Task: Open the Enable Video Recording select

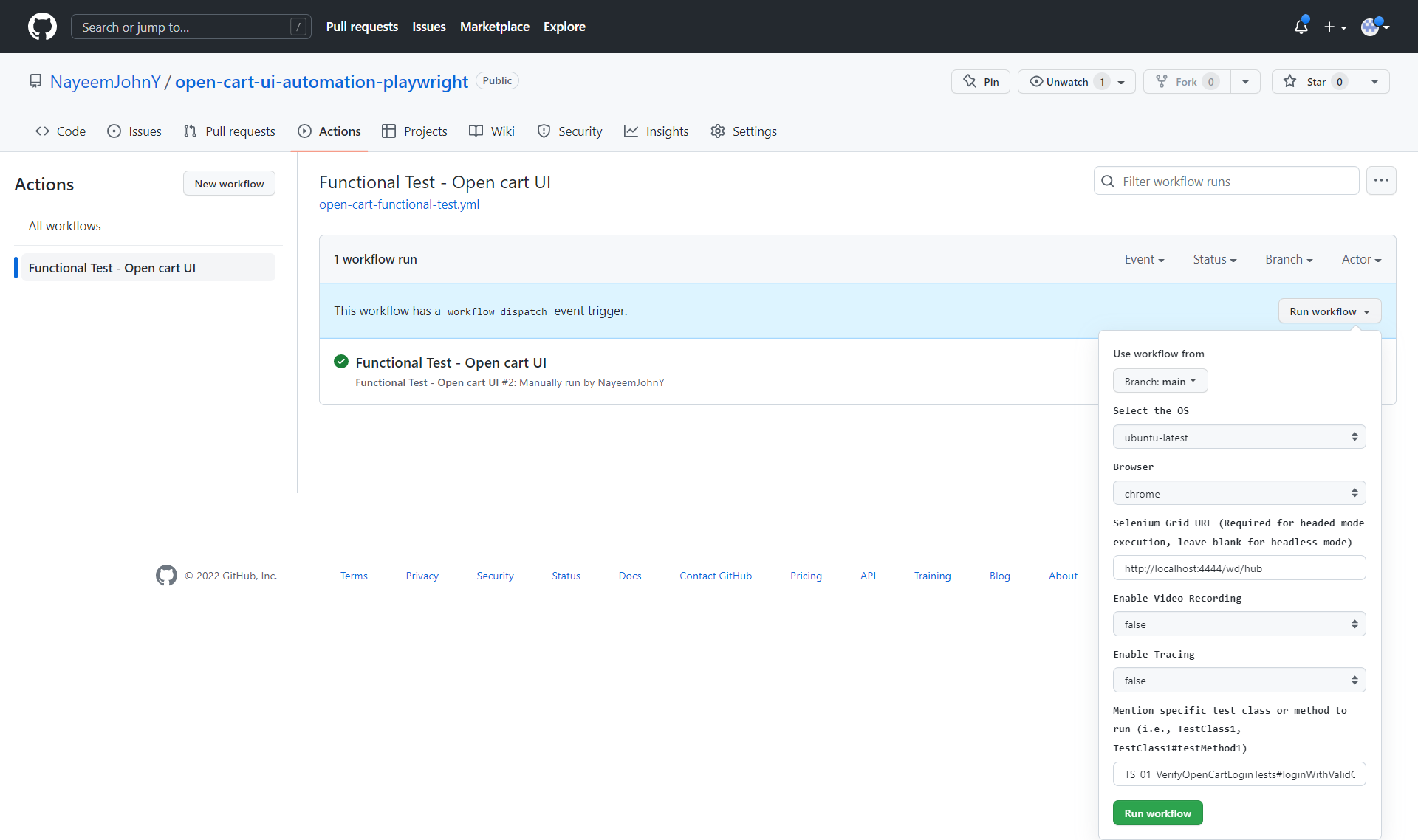Action: point(1239,624)
